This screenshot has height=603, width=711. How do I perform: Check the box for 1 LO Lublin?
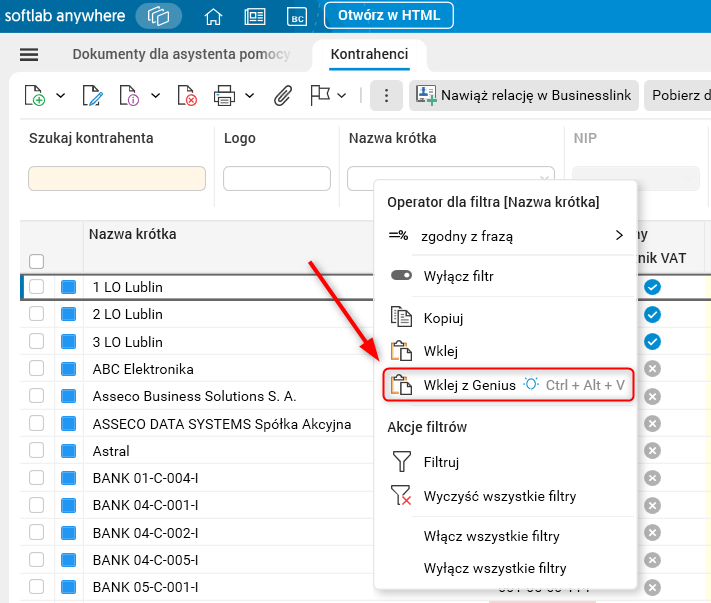pos(37,287)
